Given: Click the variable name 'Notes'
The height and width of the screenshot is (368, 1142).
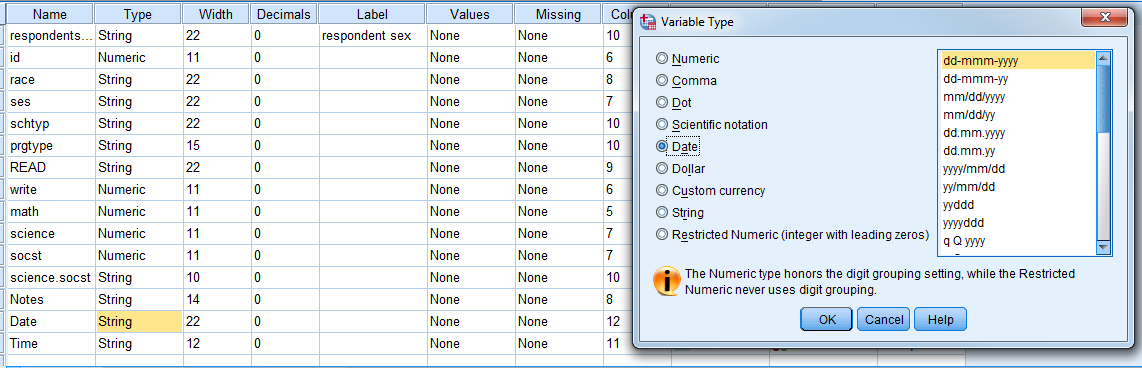Looking at the screenshot, I should coord(26,300).
